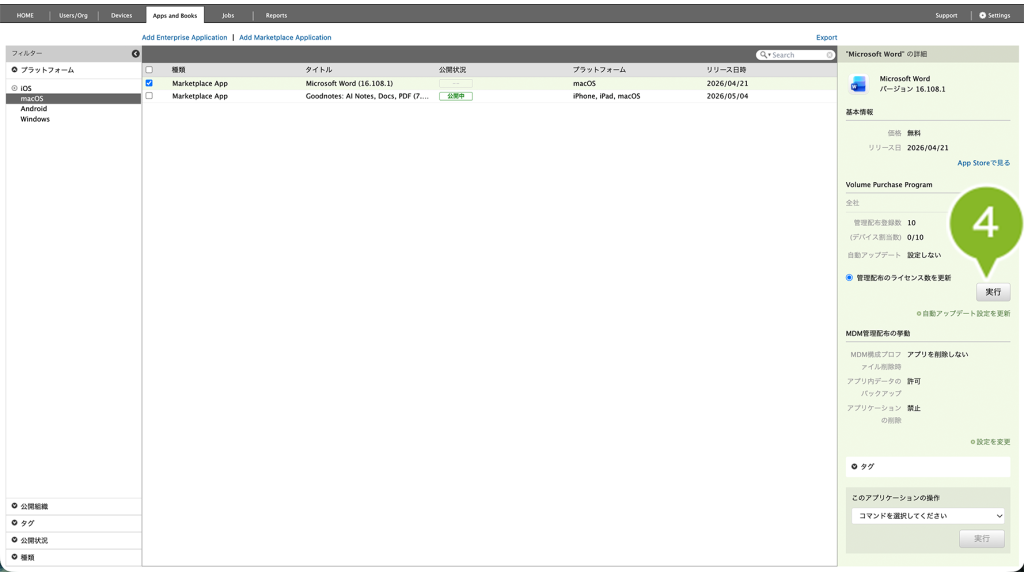Click the Microsoft Word app icon
The width and height of the screenshot is (1024, 576).
pyautogui.click(x=858, y=84)
